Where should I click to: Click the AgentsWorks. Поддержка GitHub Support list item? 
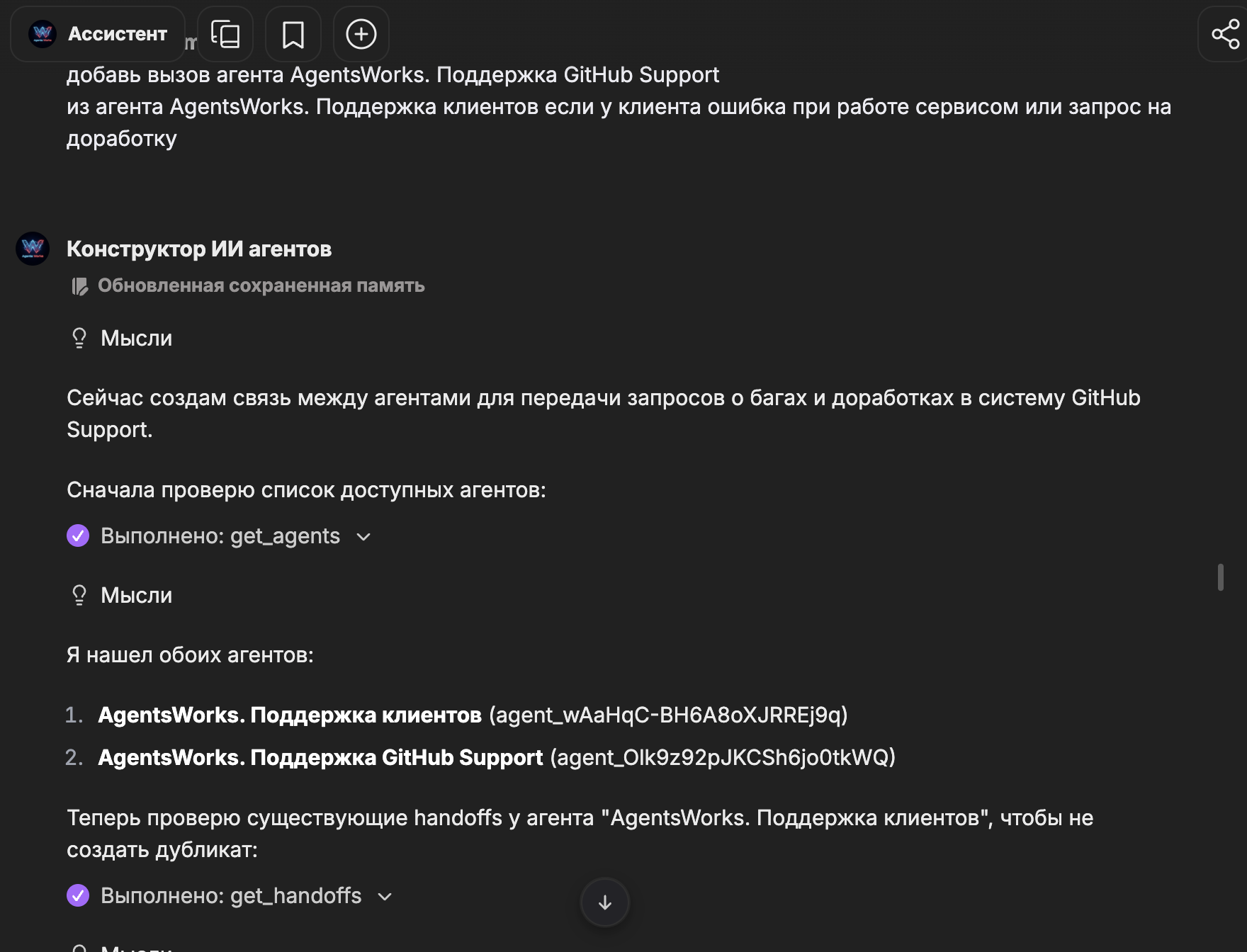(320, 757)
